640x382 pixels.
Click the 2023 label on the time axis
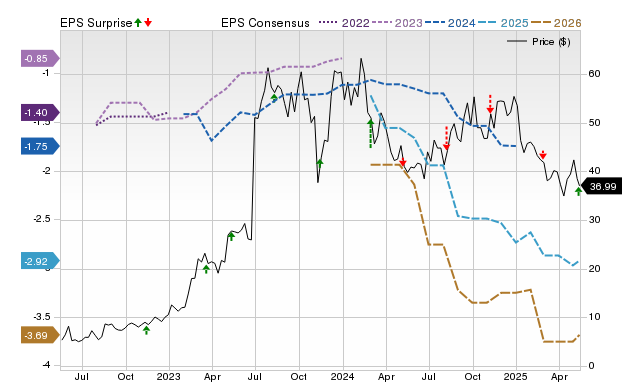point(169,376)
